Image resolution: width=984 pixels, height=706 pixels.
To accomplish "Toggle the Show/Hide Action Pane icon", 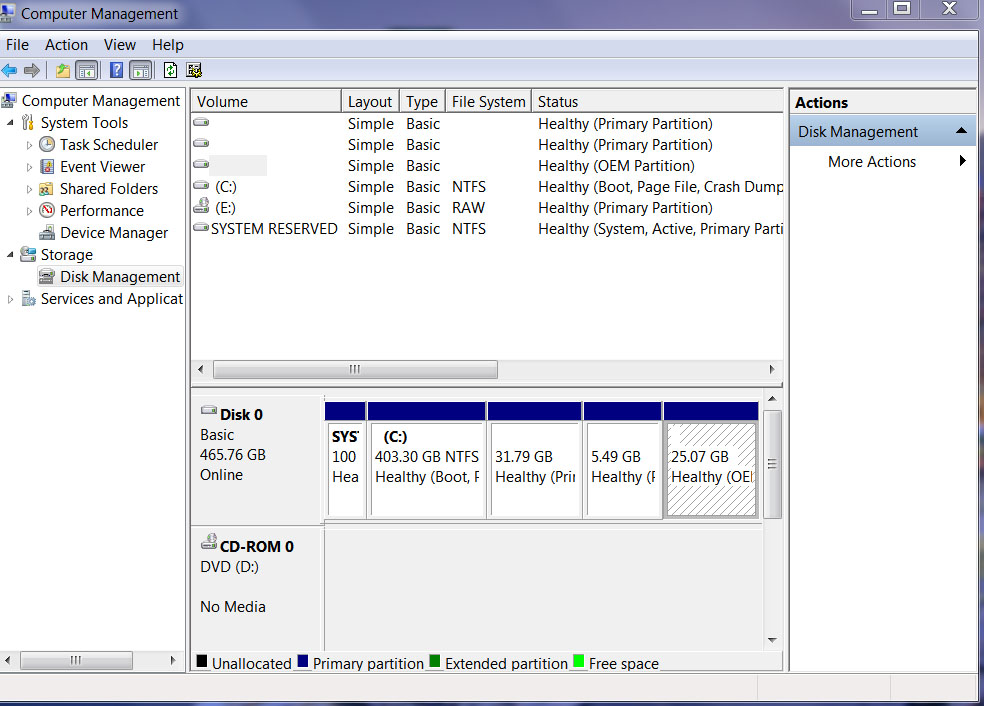I will coord(141,70).
